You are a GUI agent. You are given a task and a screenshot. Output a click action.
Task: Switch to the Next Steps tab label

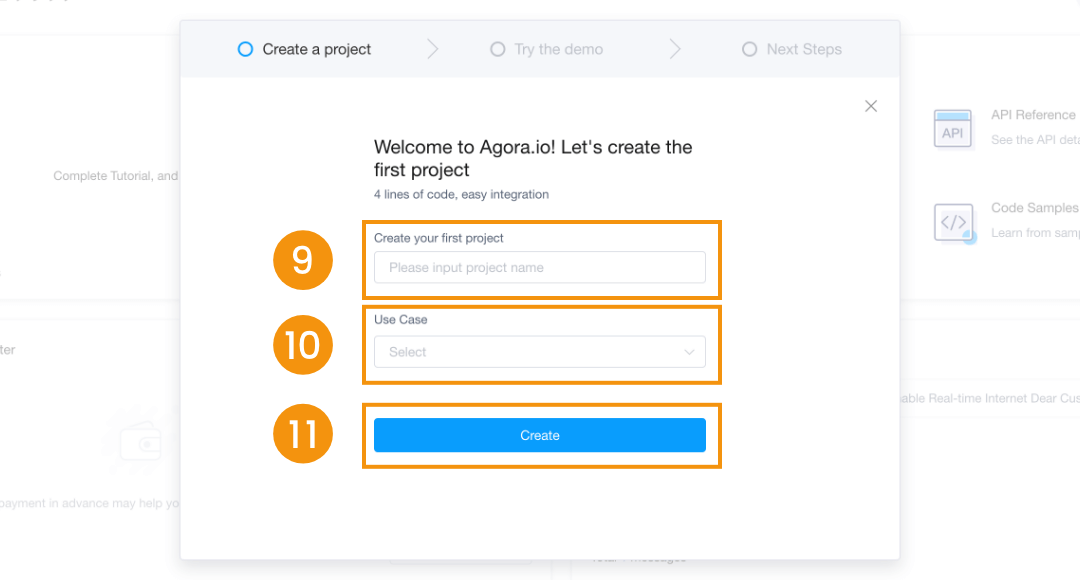click(804, 49)
